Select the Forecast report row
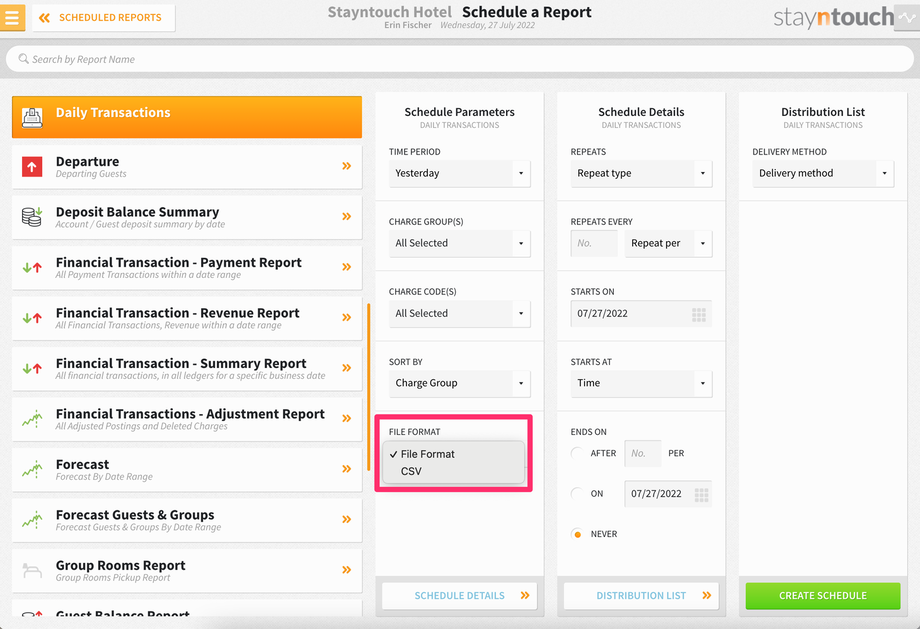This screenshot has height=629, width=920. pyautogui.click(x=187, y=469)
